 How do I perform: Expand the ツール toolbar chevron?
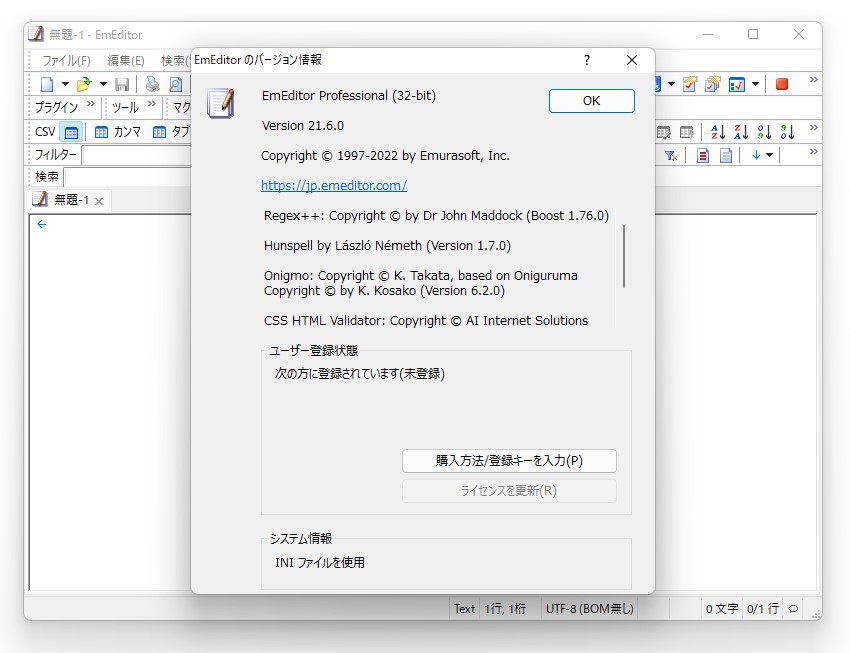pyautogui.click(x=150, y=103)
